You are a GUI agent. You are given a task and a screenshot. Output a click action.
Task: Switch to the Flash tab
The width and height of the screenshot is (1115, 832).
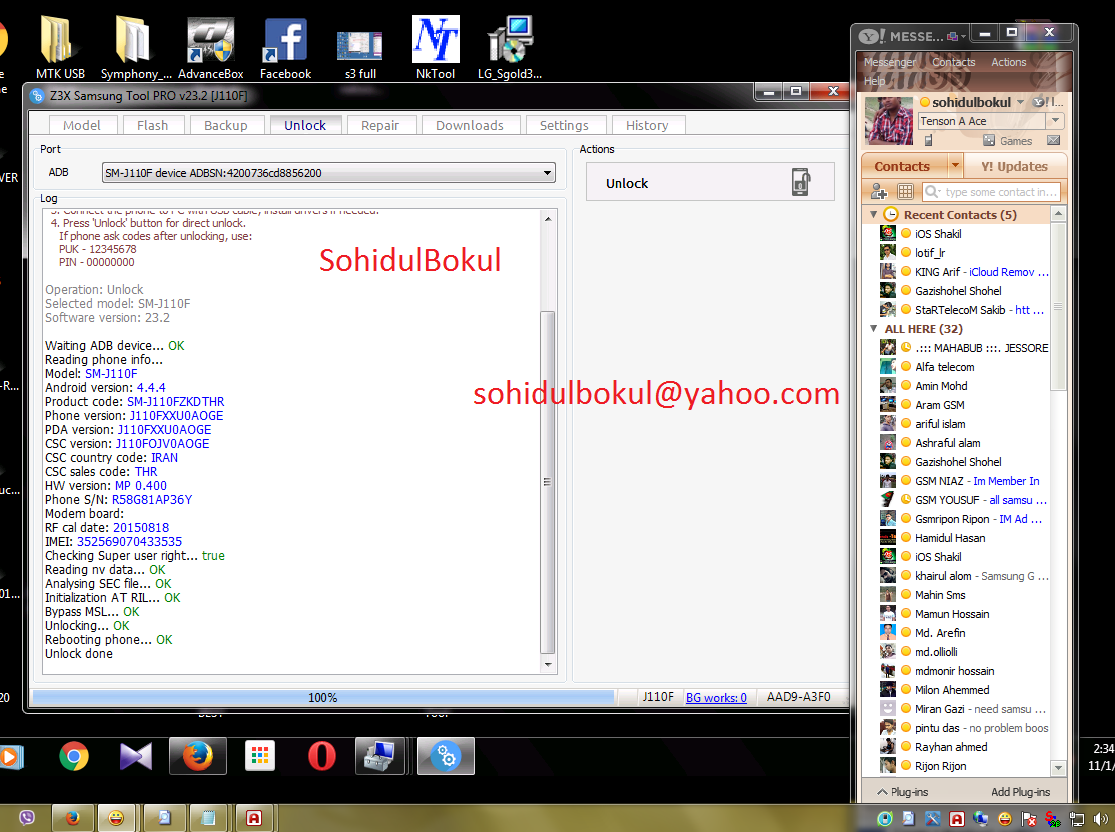[152, 125]
